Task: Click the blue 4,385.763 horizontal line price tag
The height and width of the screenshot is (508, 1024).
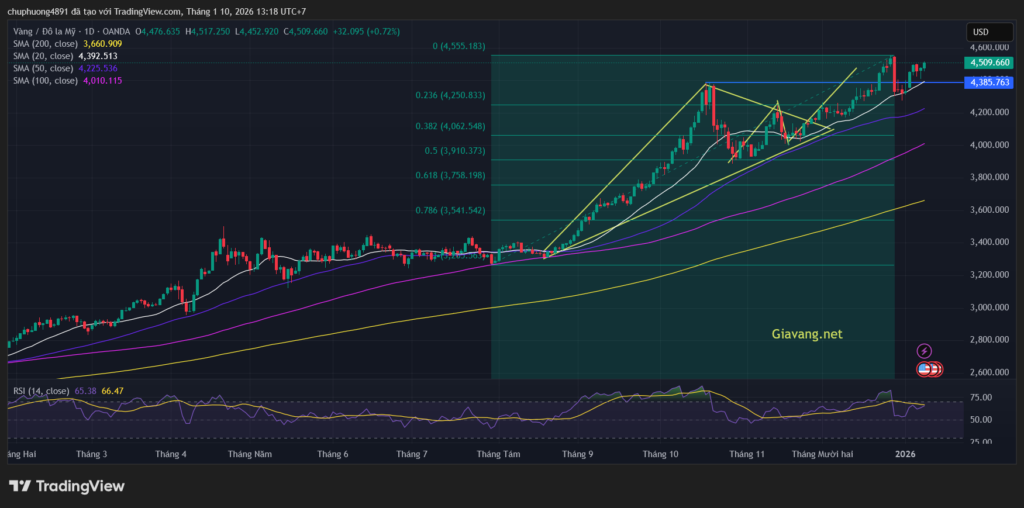Action: [987, 83]
